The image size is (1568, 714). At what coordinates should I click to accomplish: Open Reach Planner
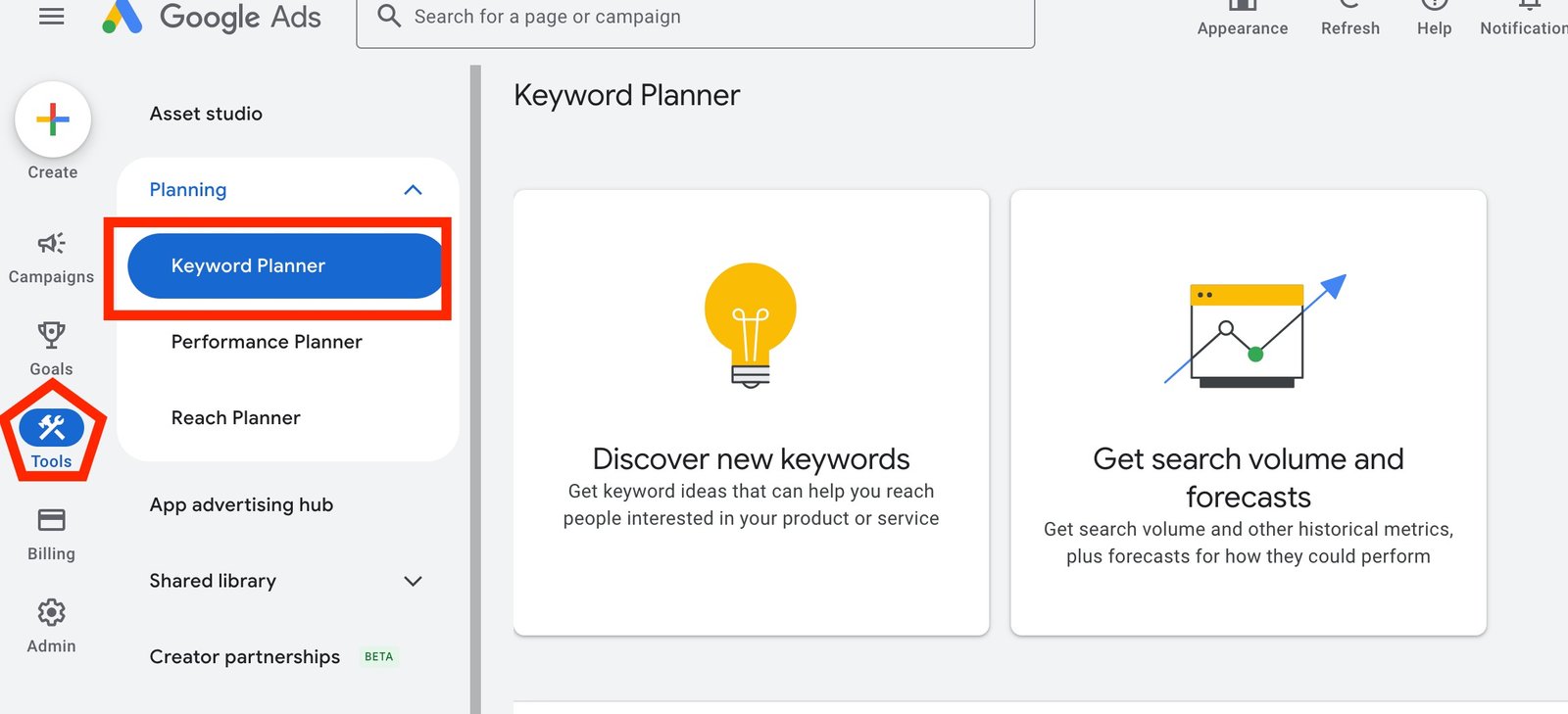pyautogui.click(x=235, y=417)
